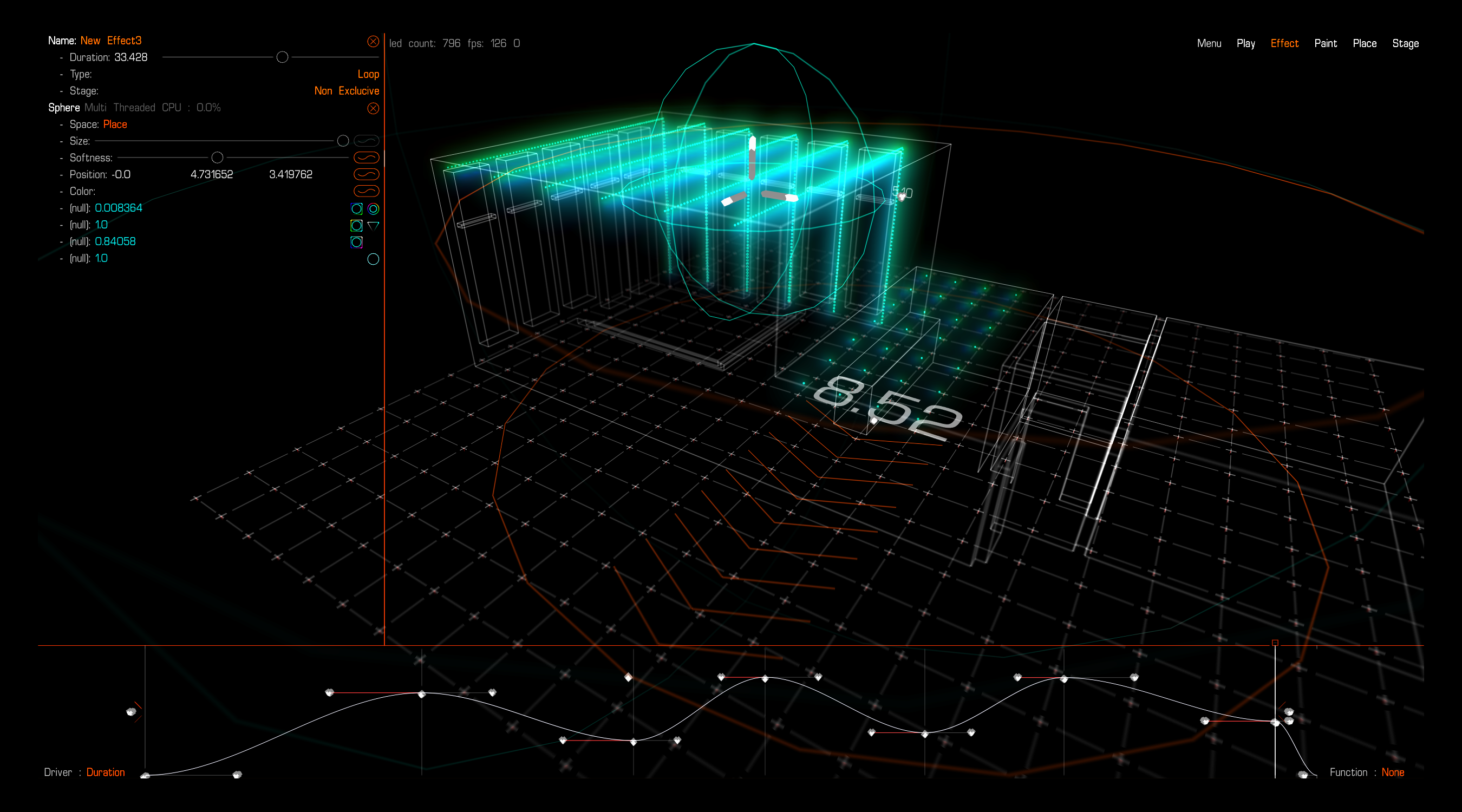The width and height of the screenshot is (1462, 812).
Task: Select the keyframe on the white playhead line
Action: (1275, 722)
